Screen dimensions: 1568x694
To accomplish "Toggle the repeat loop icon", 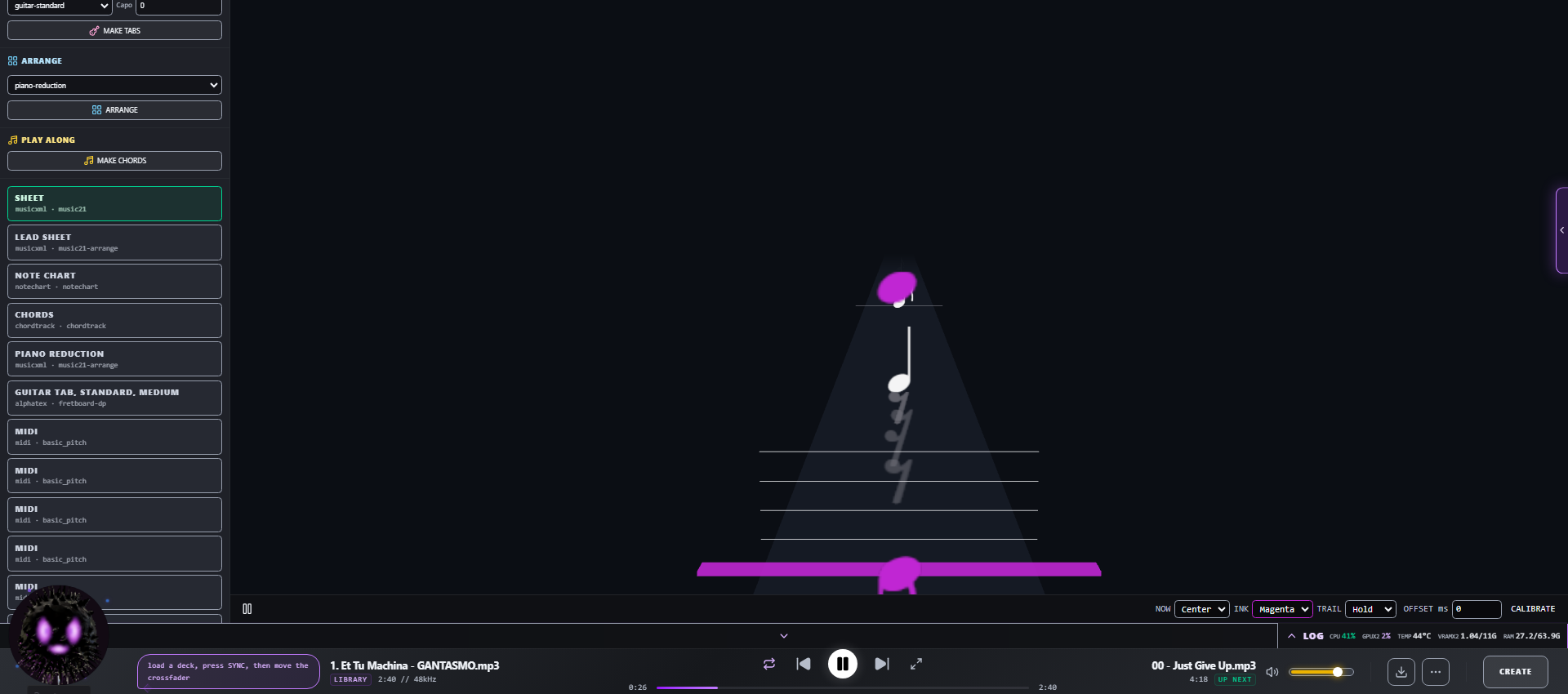I will pos(769,664).
